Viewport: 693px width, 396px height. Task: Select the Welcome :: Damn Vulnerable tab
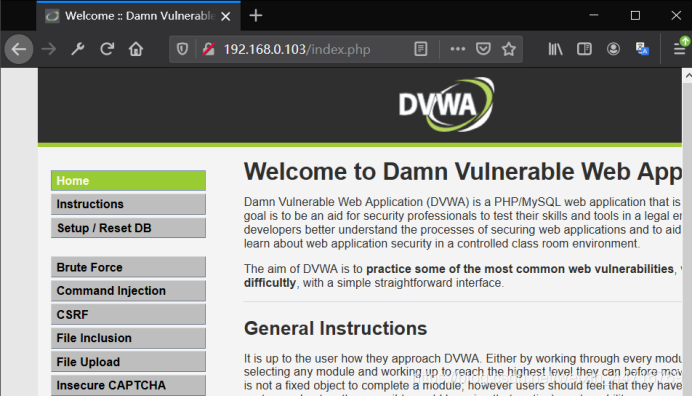coord(139,16)
